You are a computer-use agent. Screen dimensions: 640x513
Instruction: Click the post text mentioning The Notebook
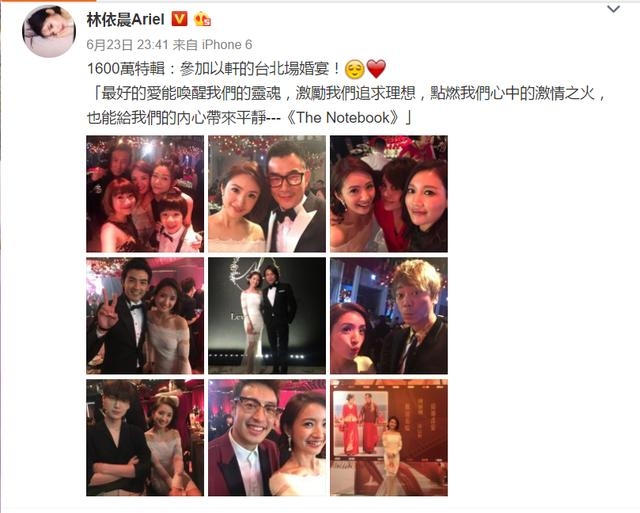pos(347,106)
